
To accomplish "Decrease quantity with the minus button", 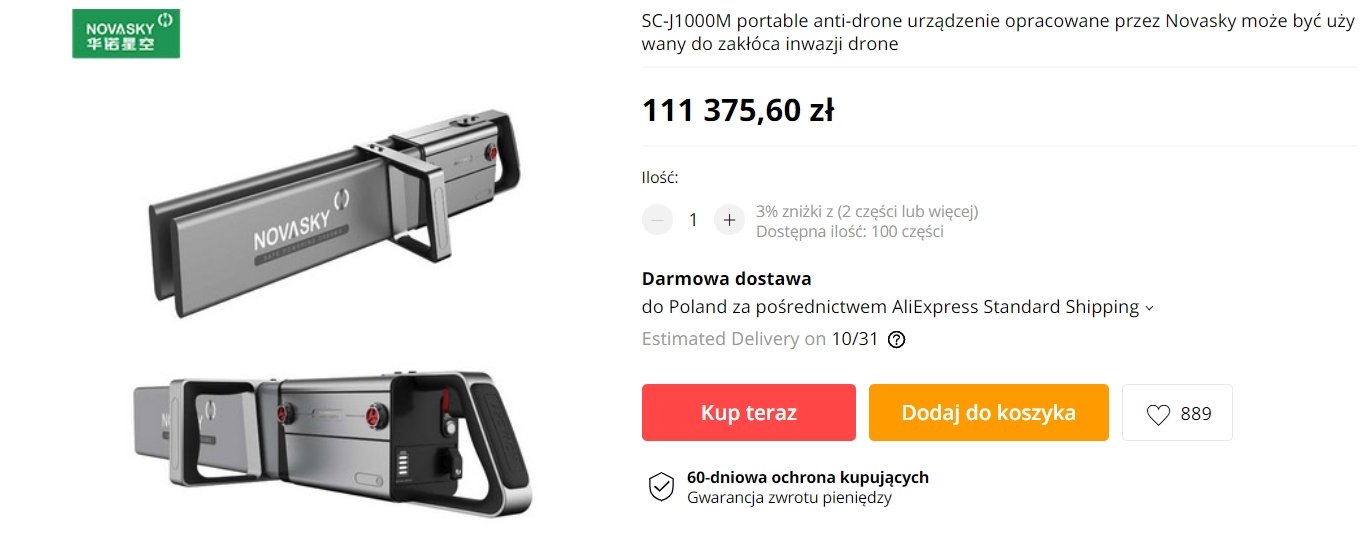I will point(657,220).
